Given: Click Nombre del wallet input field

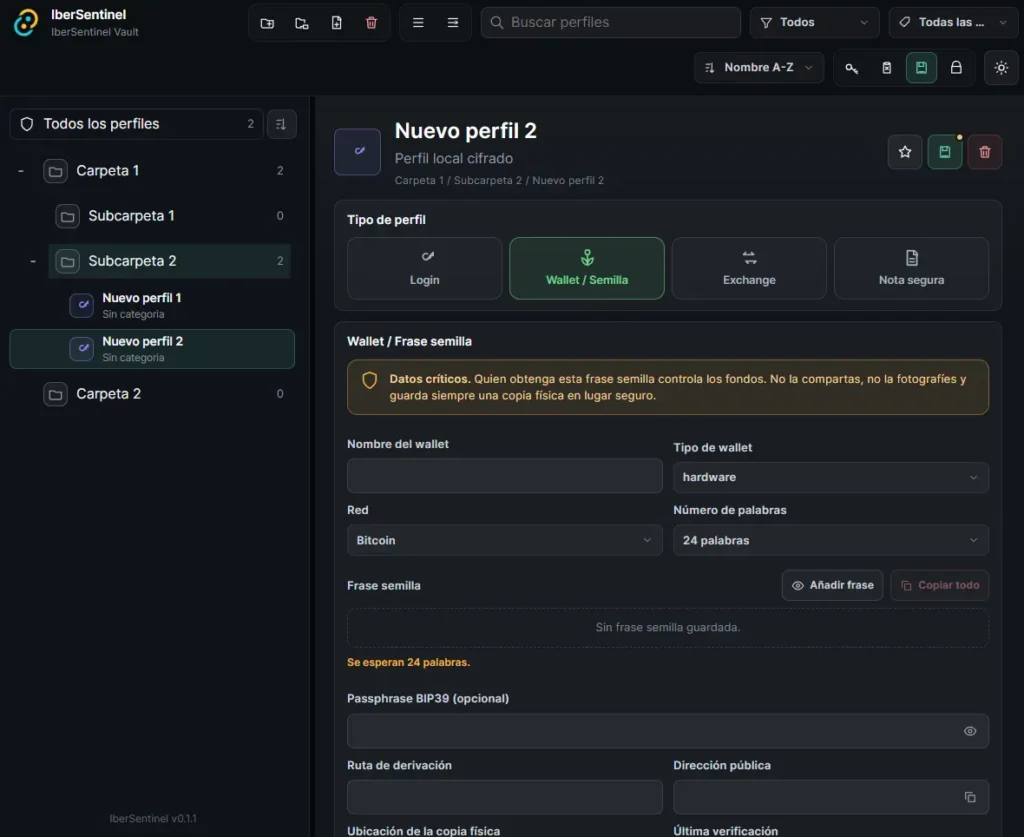Looking at the screenshot, I should pos(505,475).
